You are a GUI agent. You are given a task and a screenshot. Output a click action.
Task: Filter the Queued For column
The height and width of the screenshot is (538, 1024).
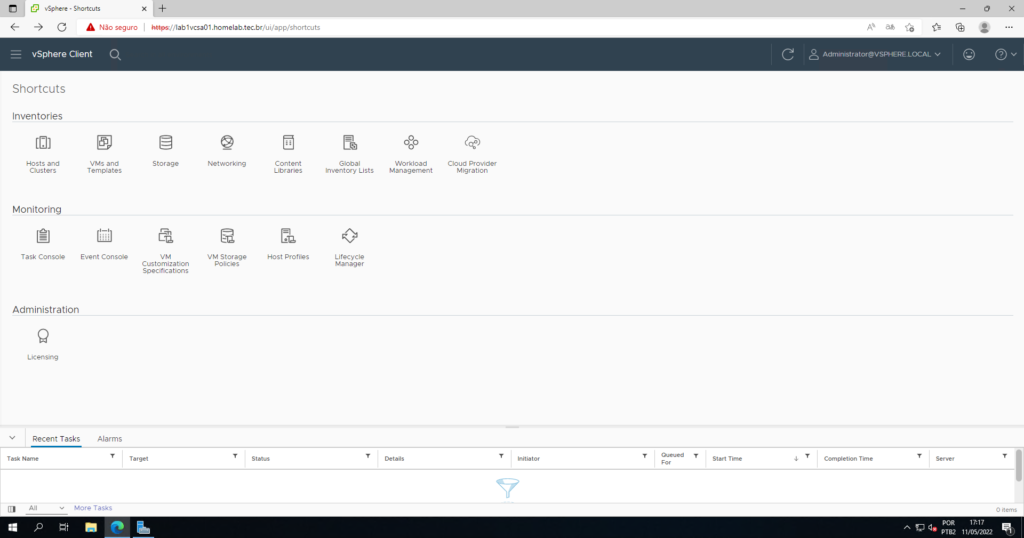[x=696, y=456]
